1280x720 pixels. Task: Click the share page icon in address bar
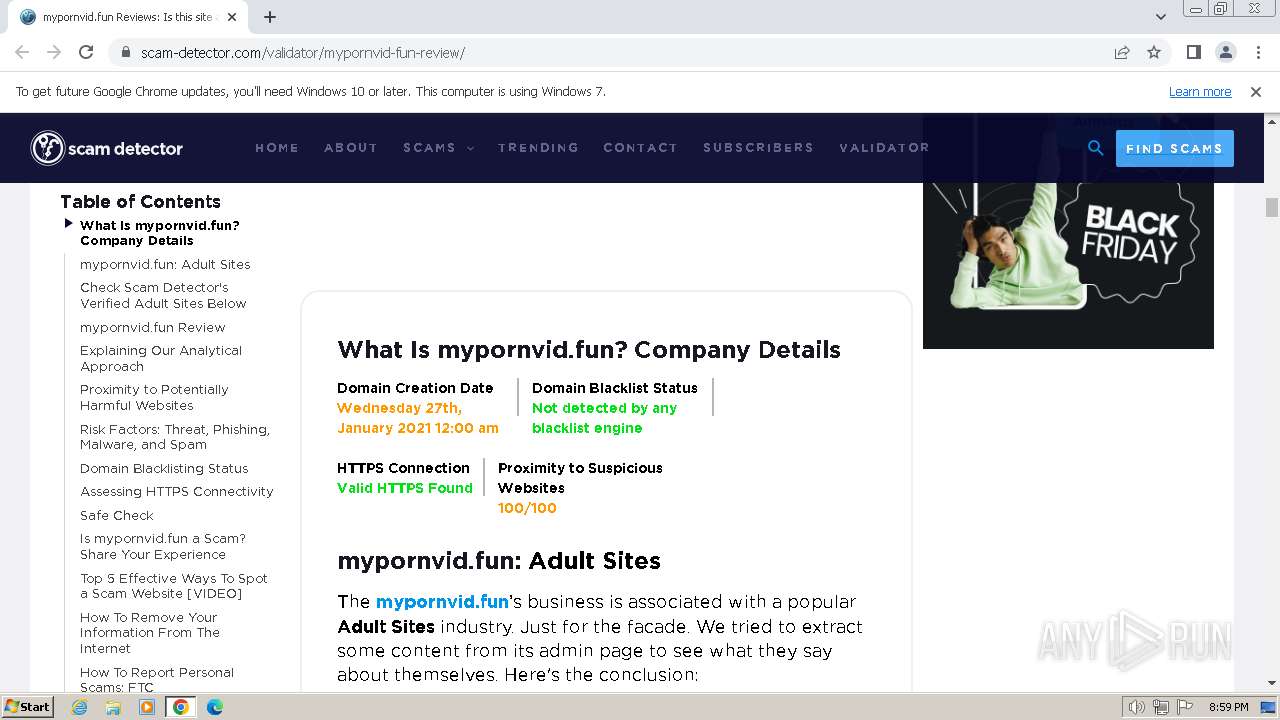[x=1122, y=52]
